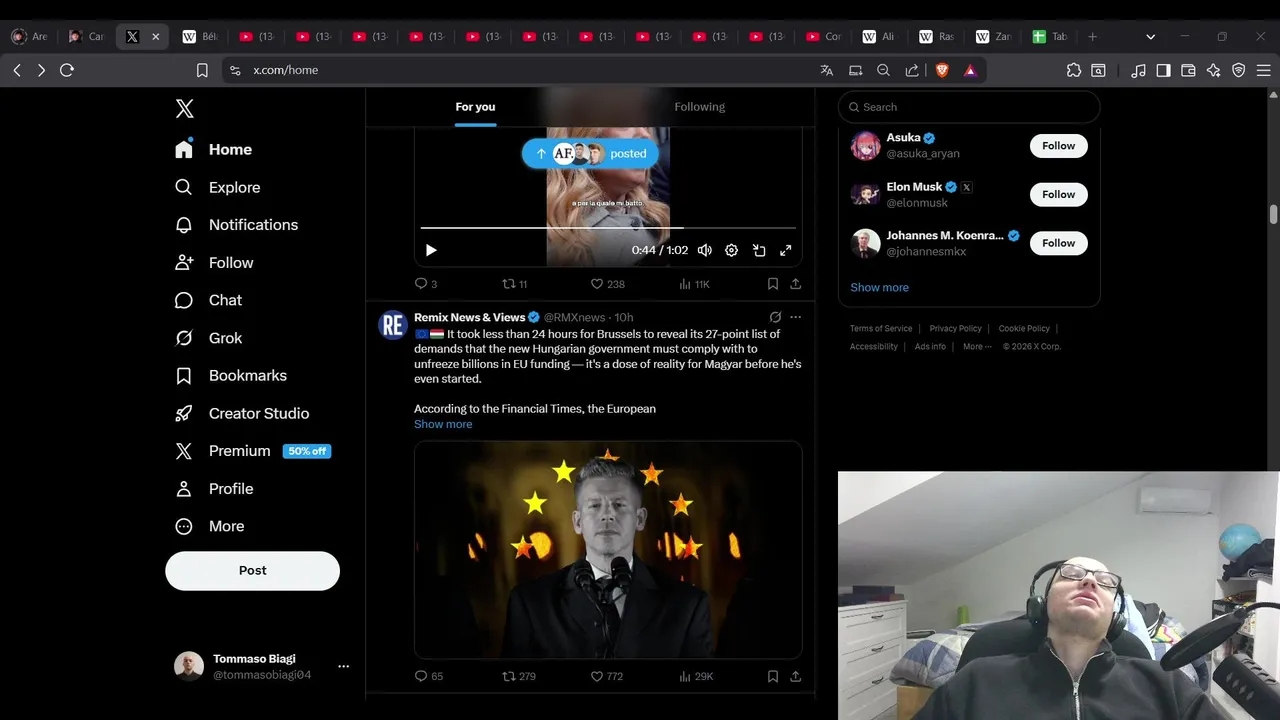View analytics of post with 29K views
The height and width of the screenshot is (720, 1280).
[695, 676]
